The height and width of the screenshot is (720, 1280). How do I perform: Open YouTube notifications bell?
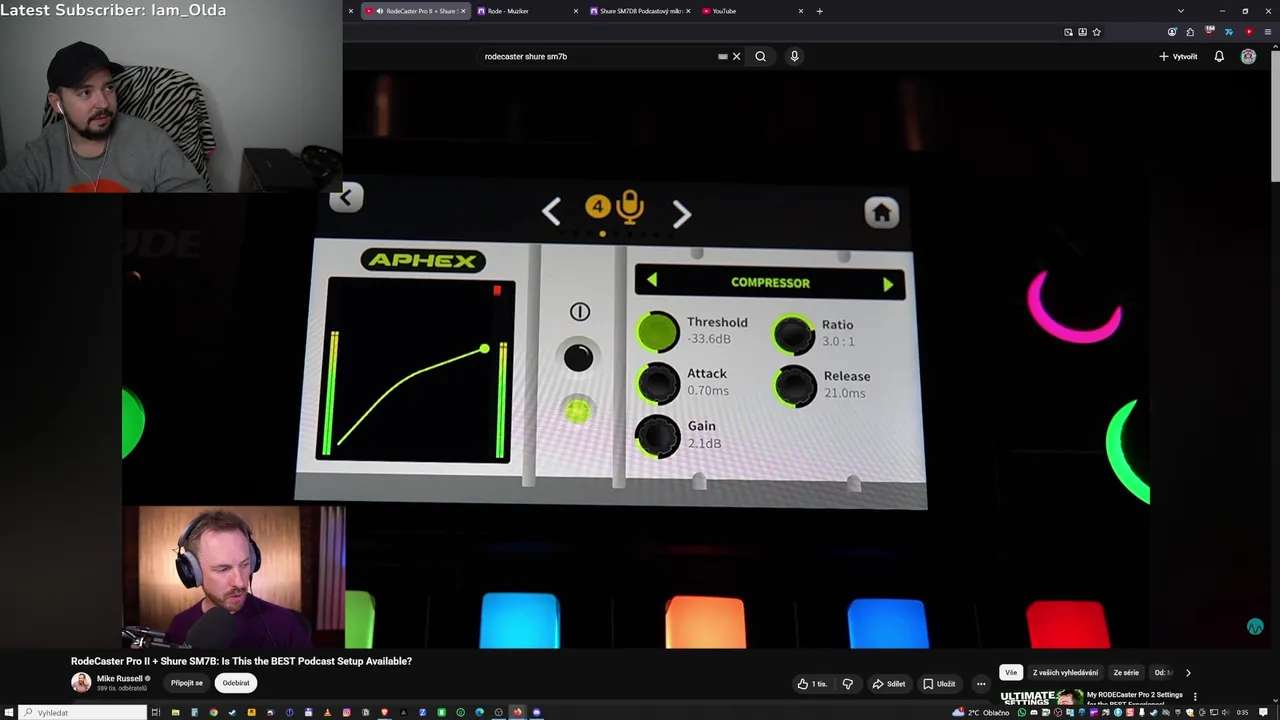click(1219, 56)
